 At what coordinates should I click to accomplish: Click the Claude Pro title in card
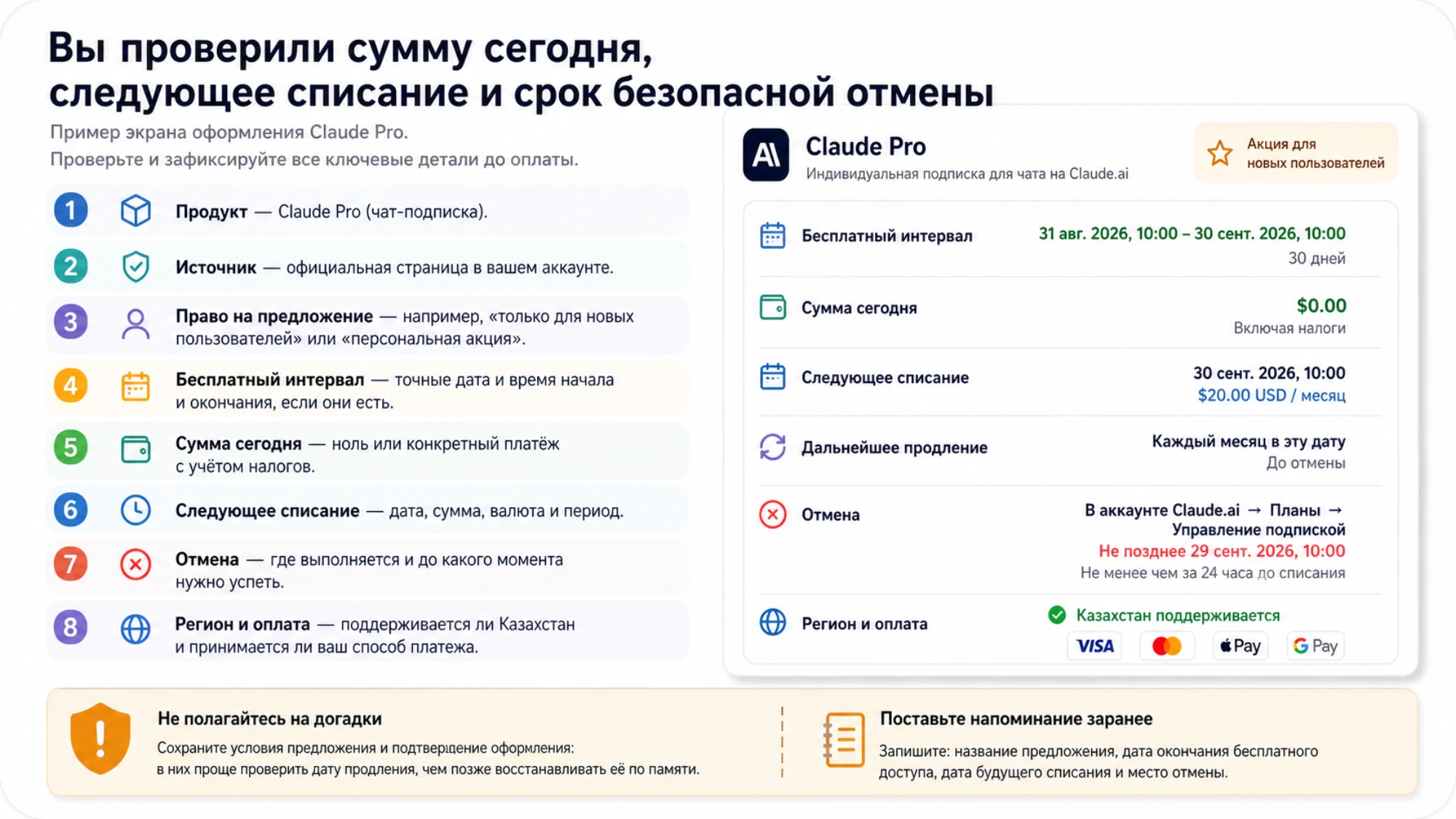point(866,146)
